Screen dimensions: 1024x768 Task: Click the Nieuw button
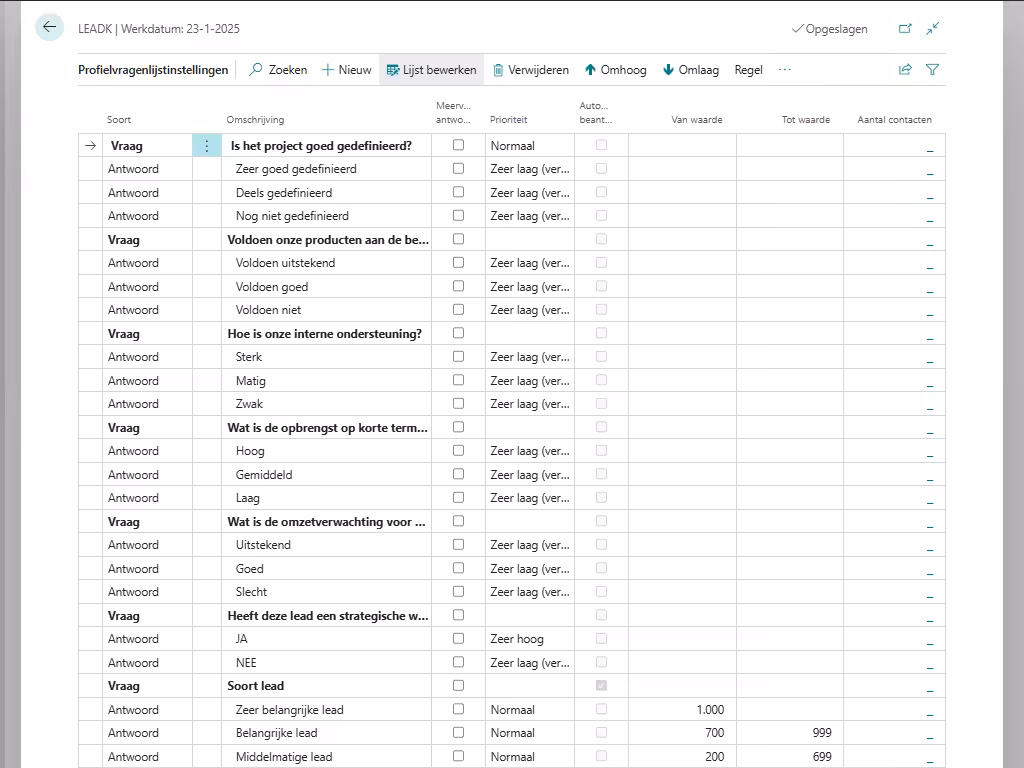pyautogui.click(x=346, y=70)
